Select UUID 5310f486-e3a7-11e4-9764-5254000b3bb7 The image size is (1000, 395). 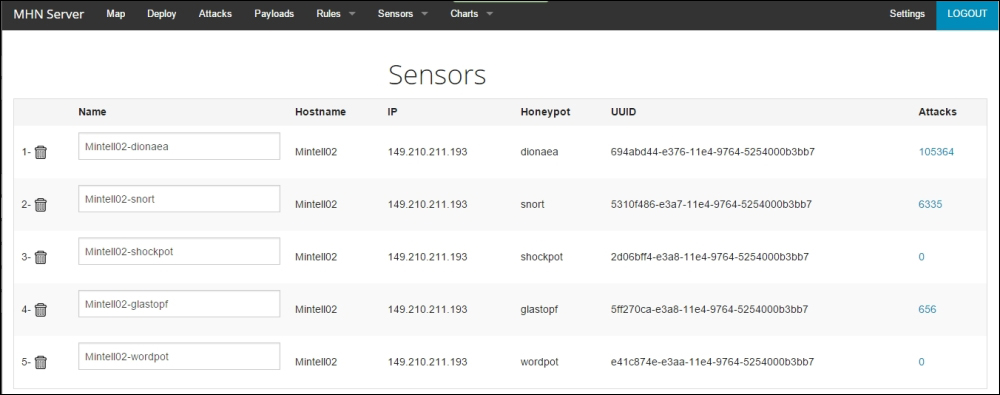[711, 204]
